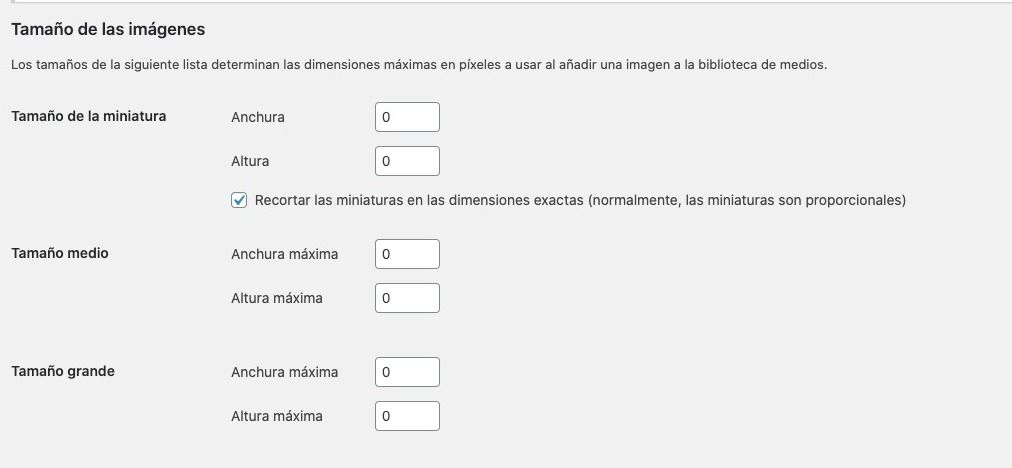Select Tamaño grande Anchura máxima input

(x=407, y=372)
